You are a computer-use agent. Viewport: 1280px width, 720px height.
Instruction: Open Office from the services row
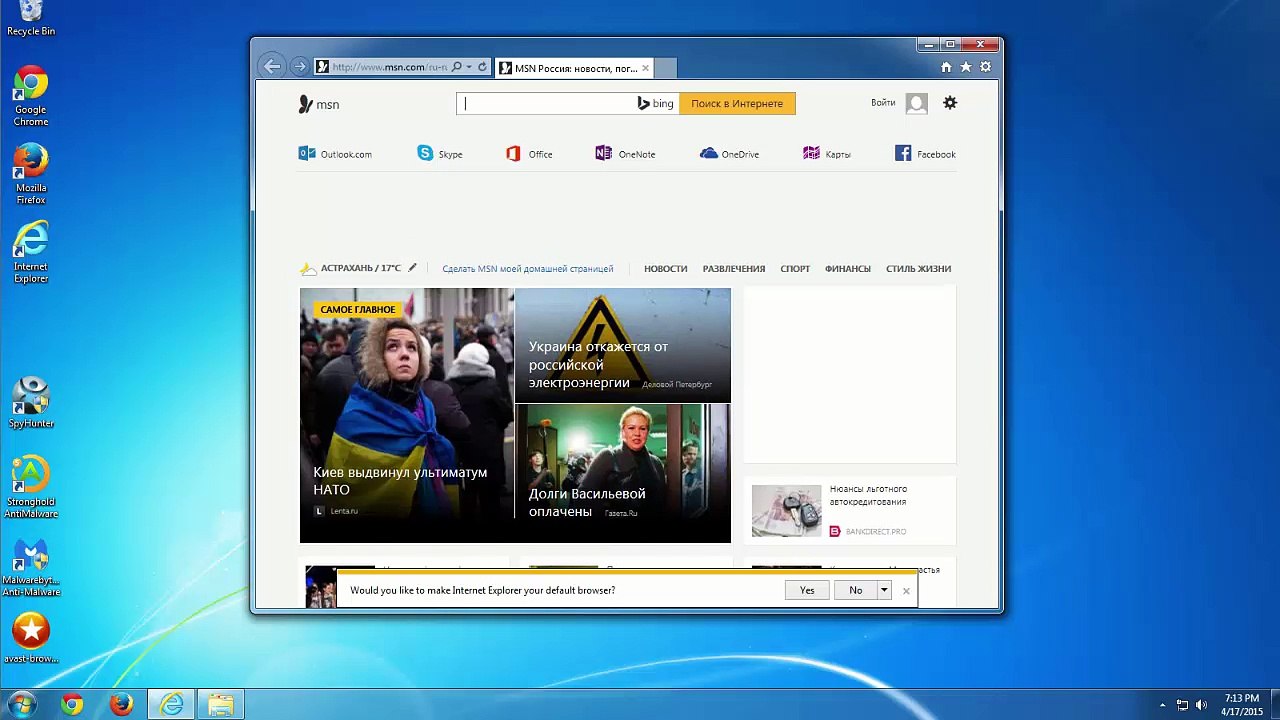click(x=529, y=154)
